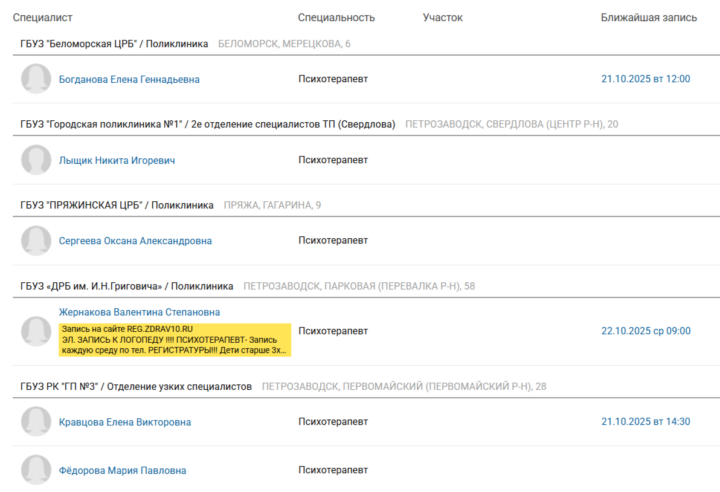
Task: Open Богданова Елена Геннадьевна profile link
Action: coord(129,79)
